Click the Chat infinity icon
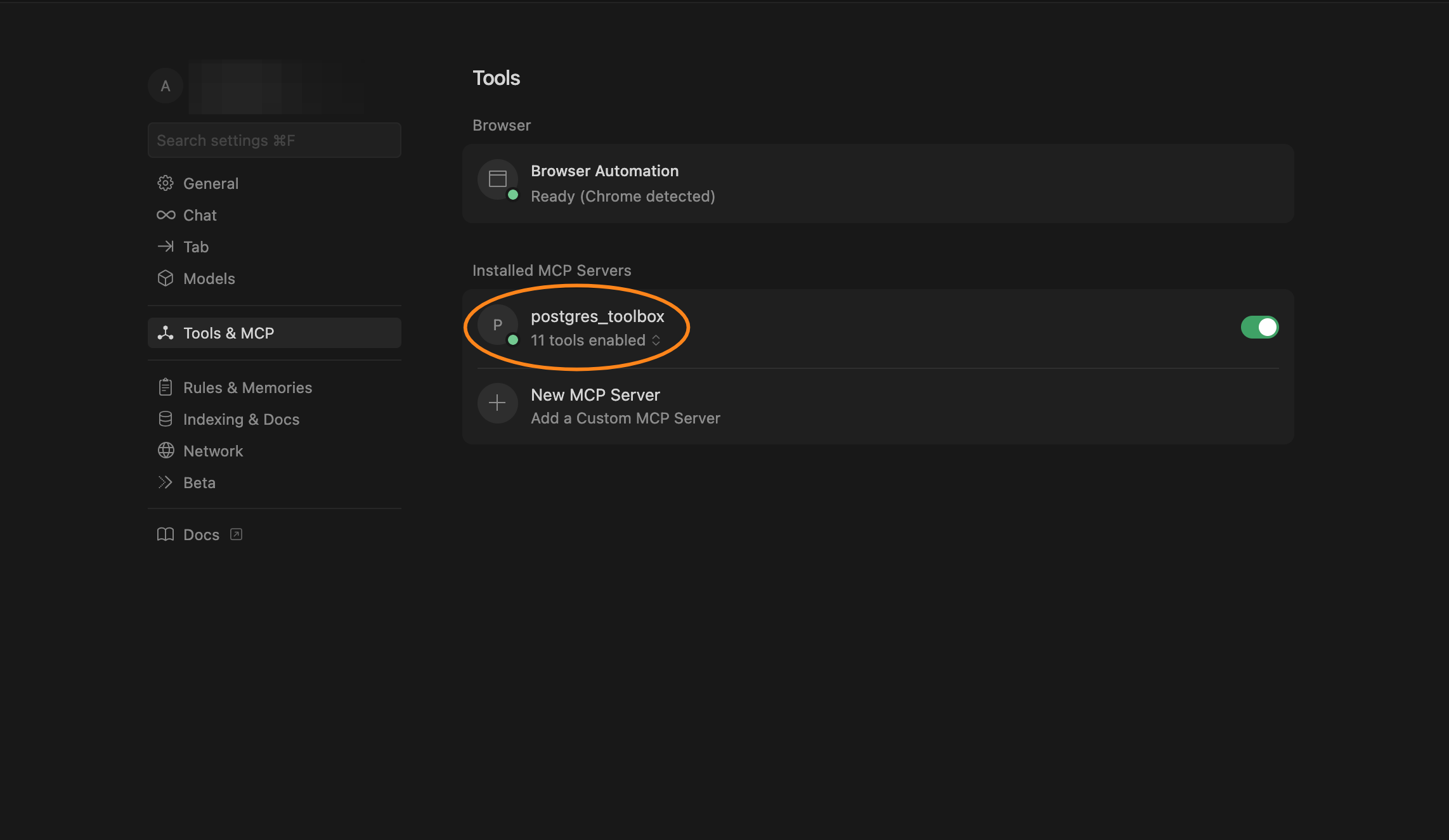 166,215
